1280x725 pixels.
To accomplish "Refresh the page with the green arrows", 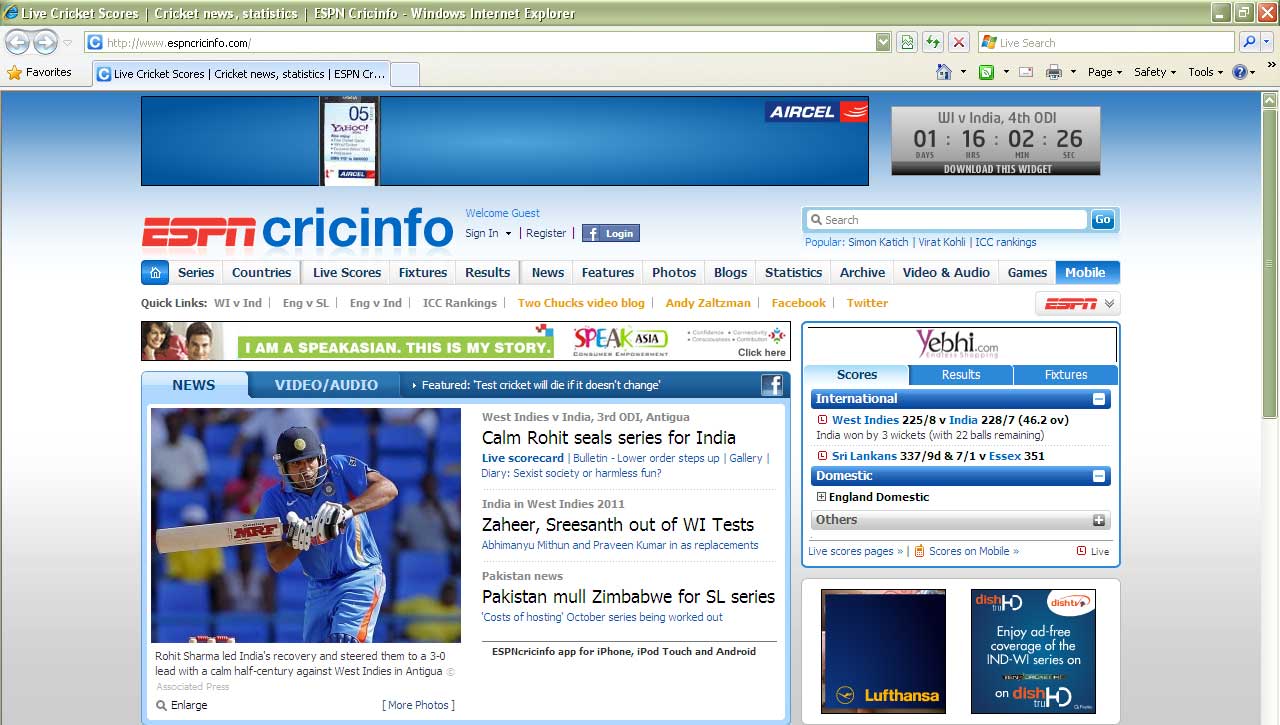I will pyautogui.click(x=932, y=42).
